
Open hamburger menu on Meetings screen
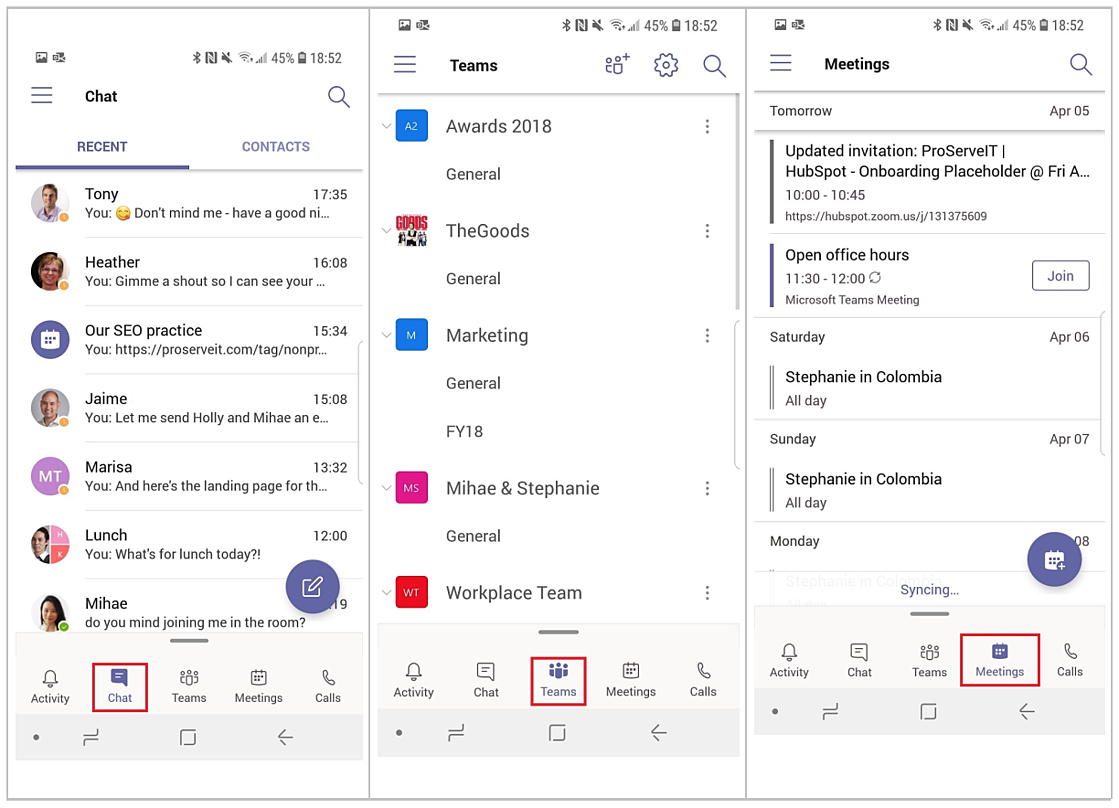(x=781, y=63)
